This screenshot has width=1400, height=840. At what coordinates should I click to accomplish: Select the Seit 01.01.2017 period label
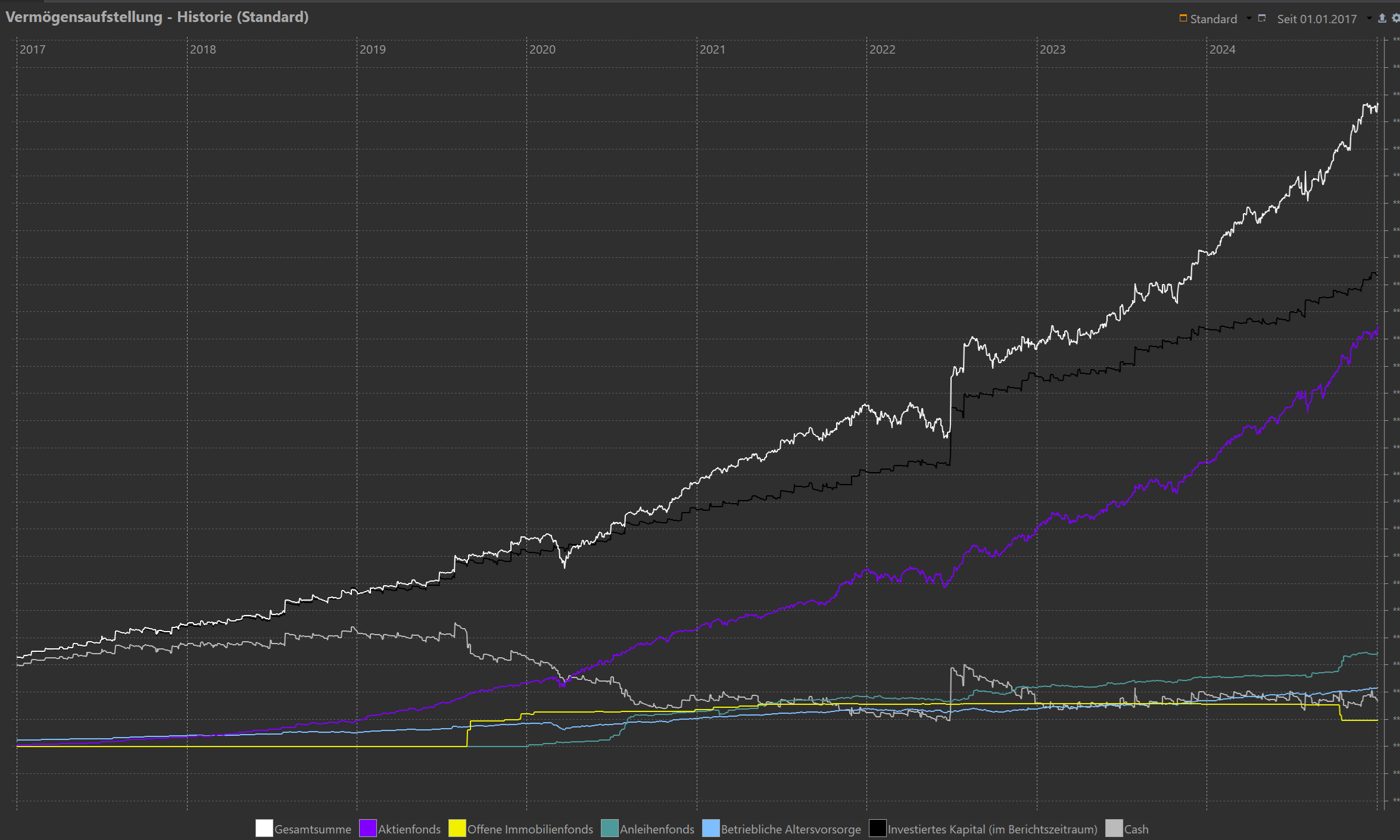pos(1317,18)
